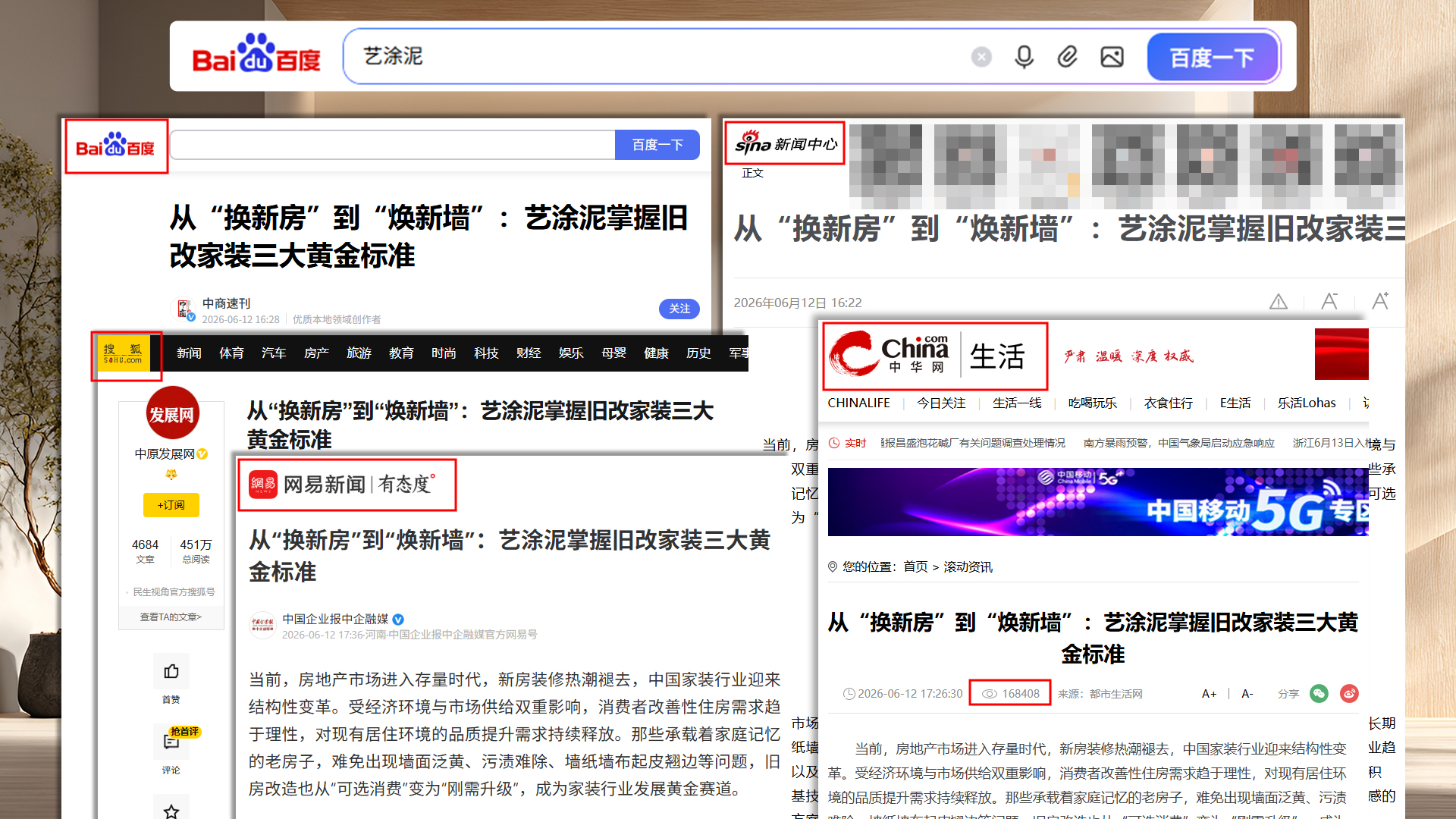Decrease font size with the A- icon on Sina
The height and width of the screenshot is (819, 1456).
click(x=1329, y=302)
